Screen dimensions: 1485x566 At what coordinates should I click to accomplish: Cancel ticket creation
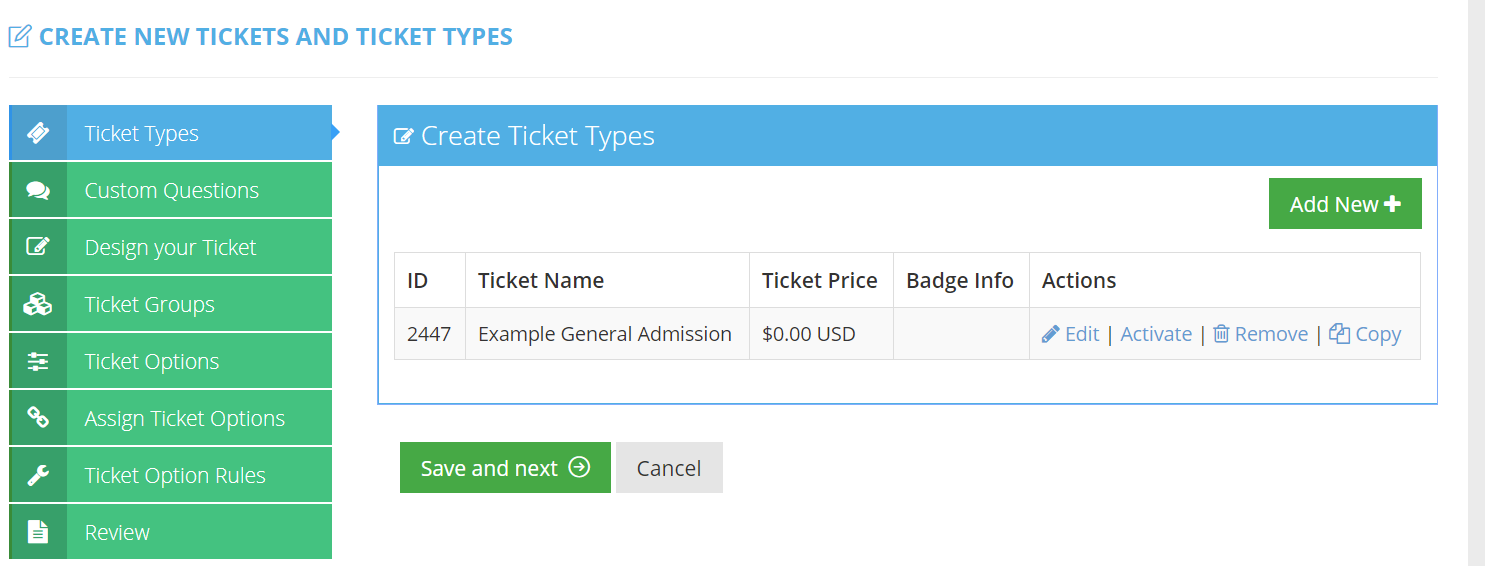coord(669,468)
